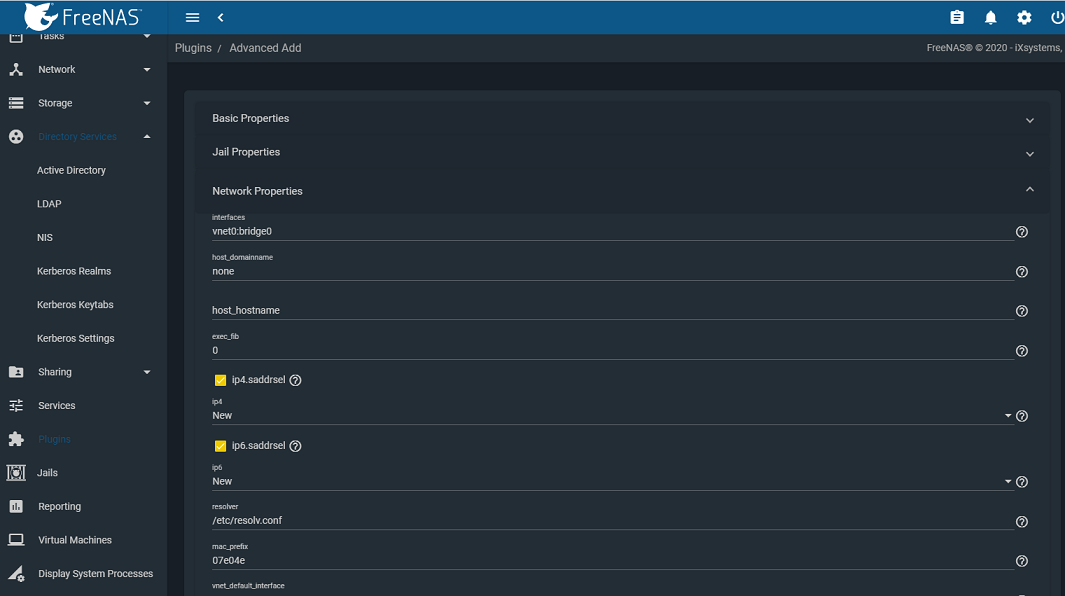Show help for host_domainname field
Screen dimensions: 1065x596
click(x=1022, y=272)
